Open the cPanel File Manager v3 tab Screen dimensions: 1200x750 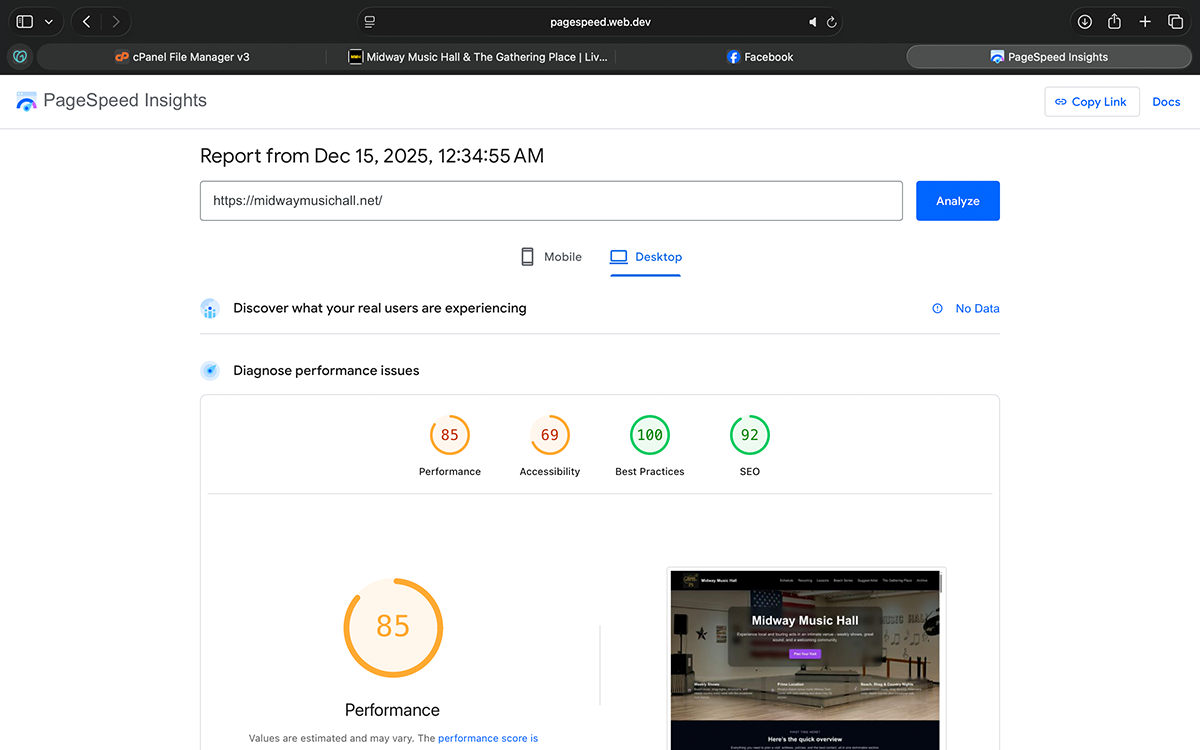click(x=183, y=56)
